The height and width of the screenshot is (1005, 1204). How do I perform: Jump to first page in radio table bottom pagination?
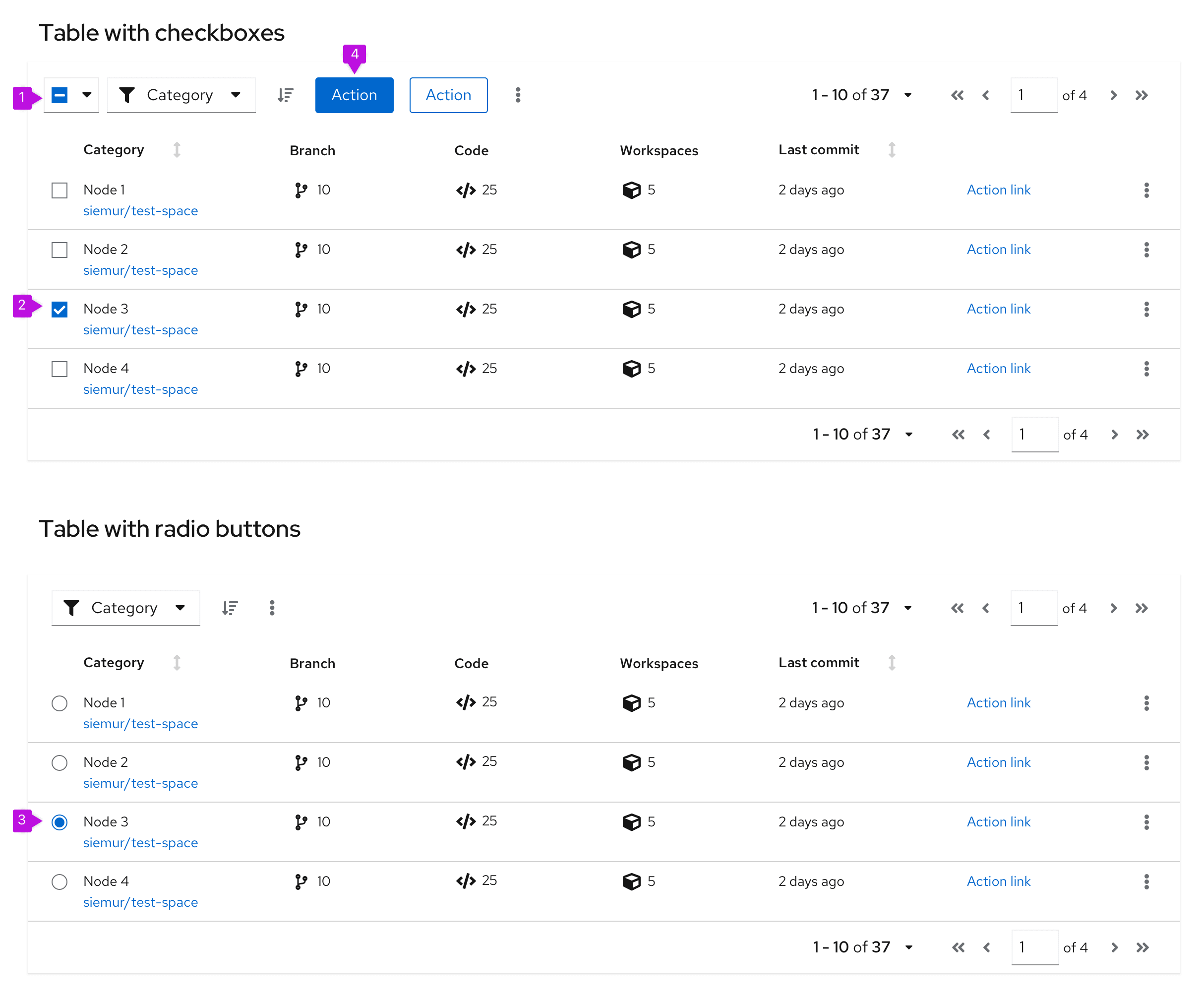pos(958,947)
